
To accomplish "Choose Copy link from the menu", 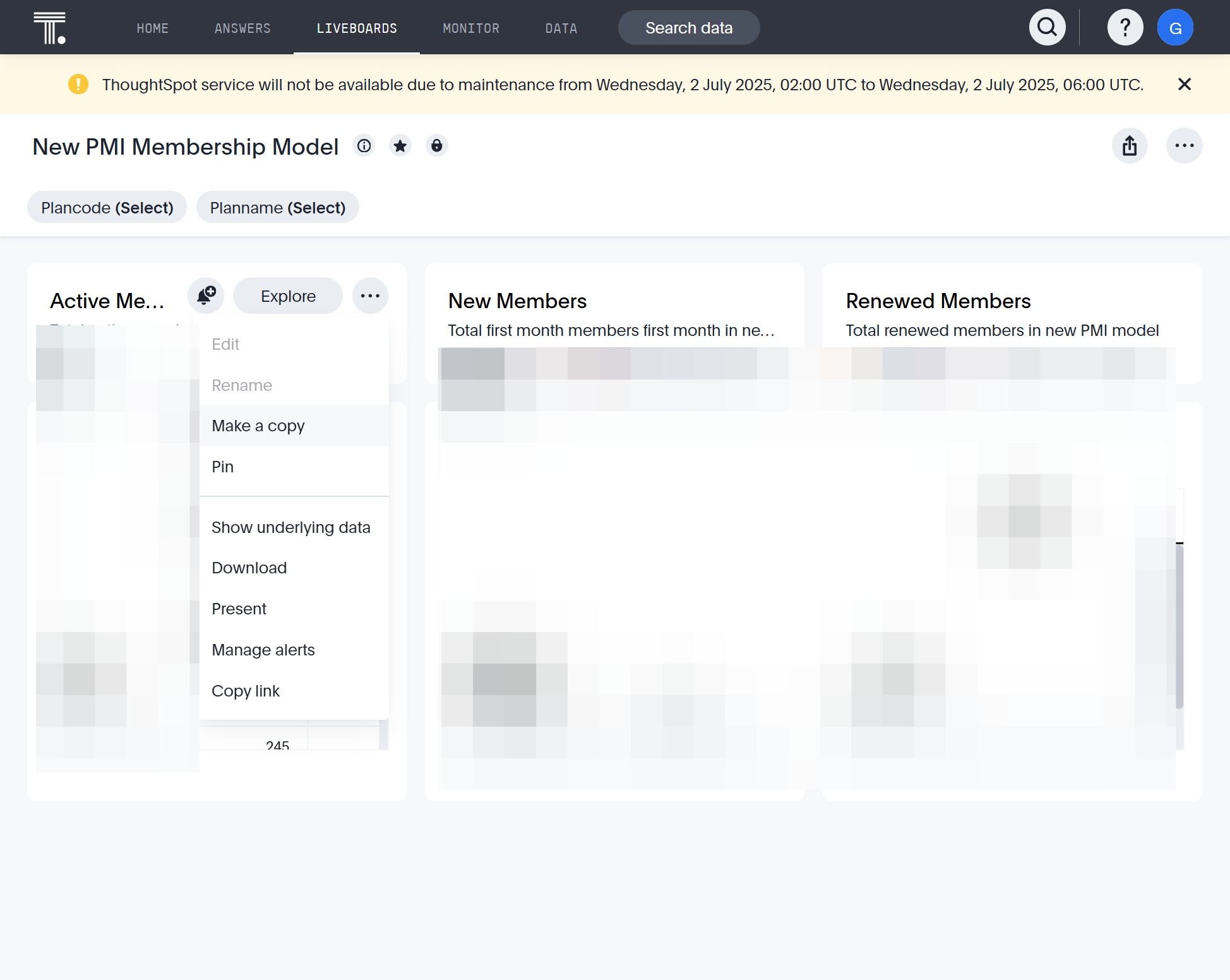I will pos(294,691).
